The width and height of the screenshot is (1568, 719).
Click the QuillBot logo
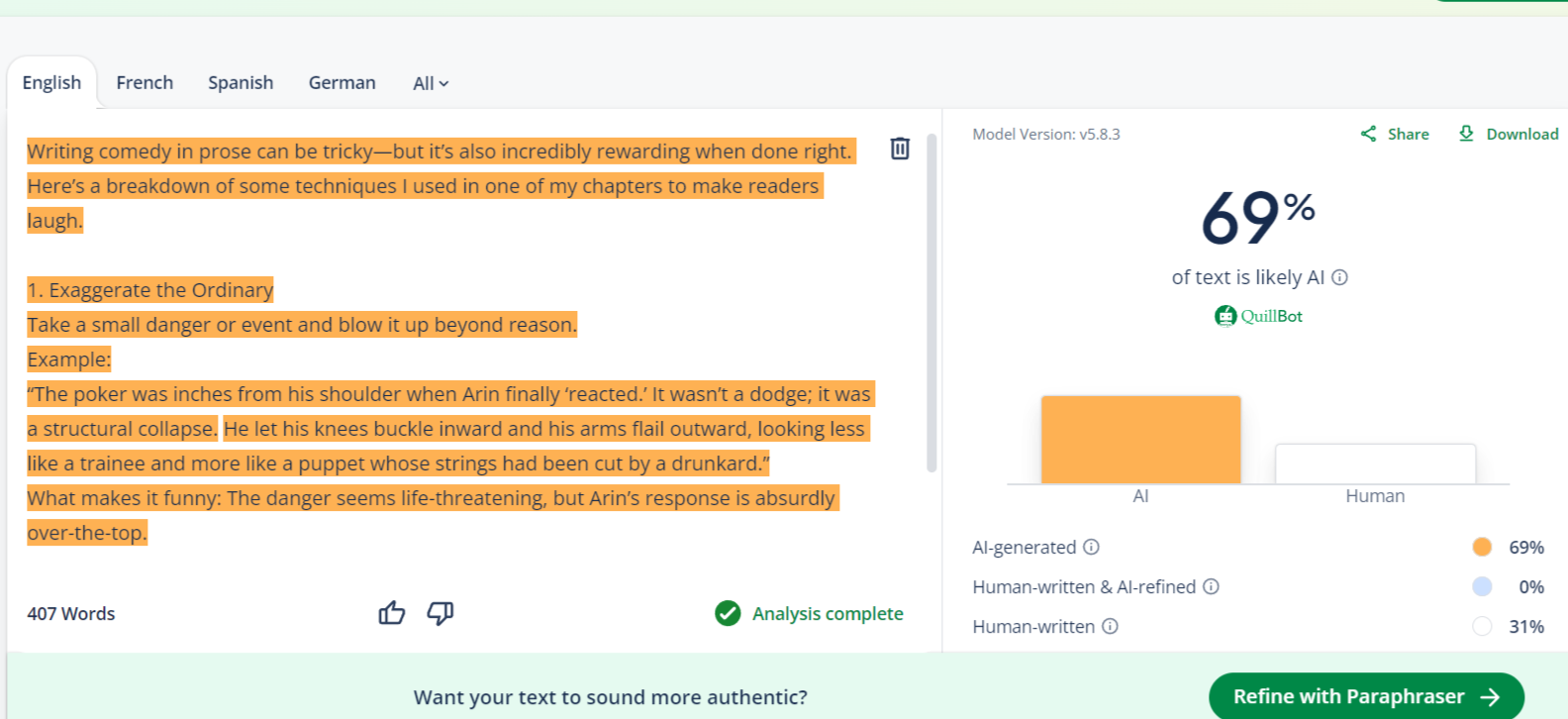(x=1258, y=316)
